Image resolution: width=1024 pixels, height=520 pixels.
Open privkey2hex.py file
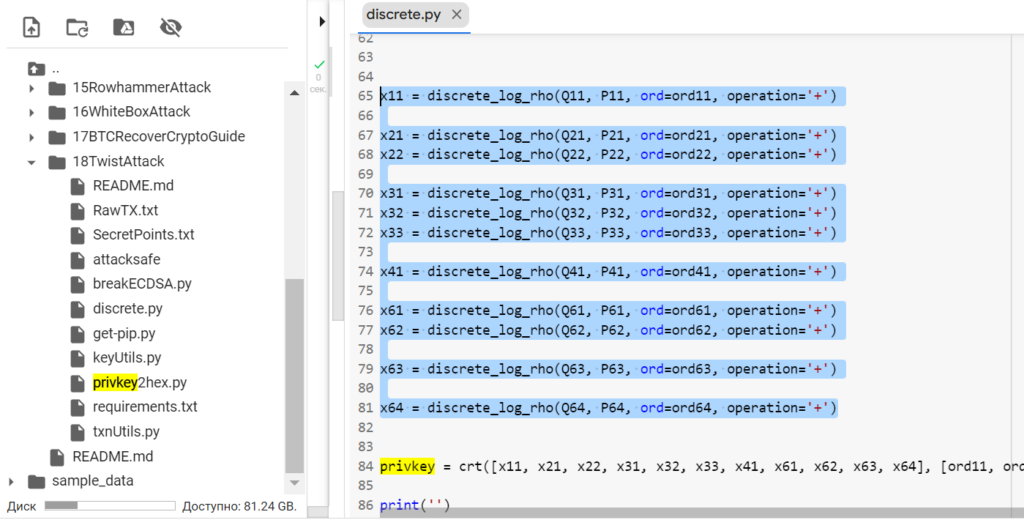(140, 382)
